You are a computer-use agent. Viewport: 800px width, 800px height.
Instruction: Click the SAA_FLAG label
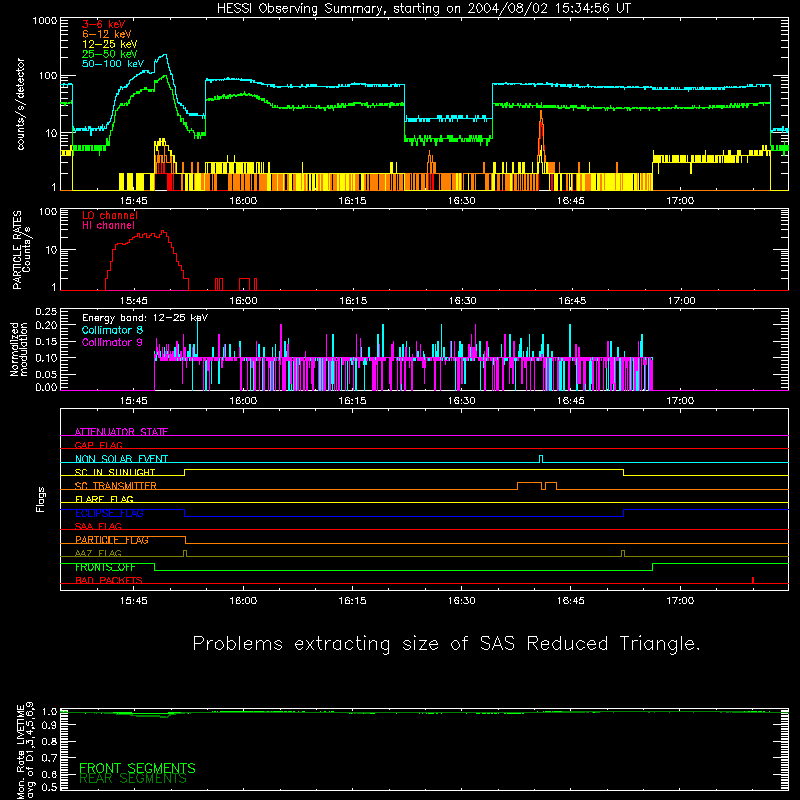click(x=98, y=527)
